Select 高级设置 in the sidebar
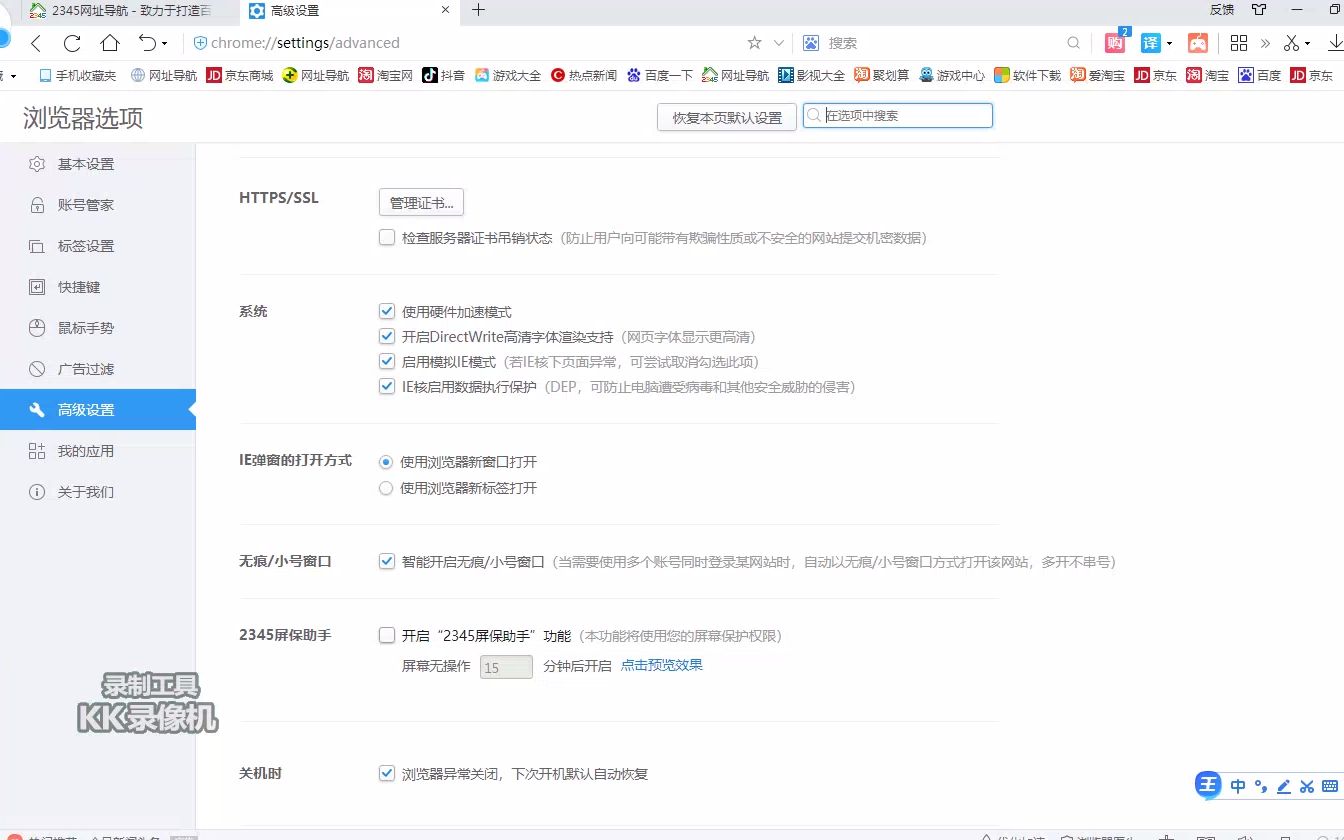Screen dimensions: 1344x840 98,410
